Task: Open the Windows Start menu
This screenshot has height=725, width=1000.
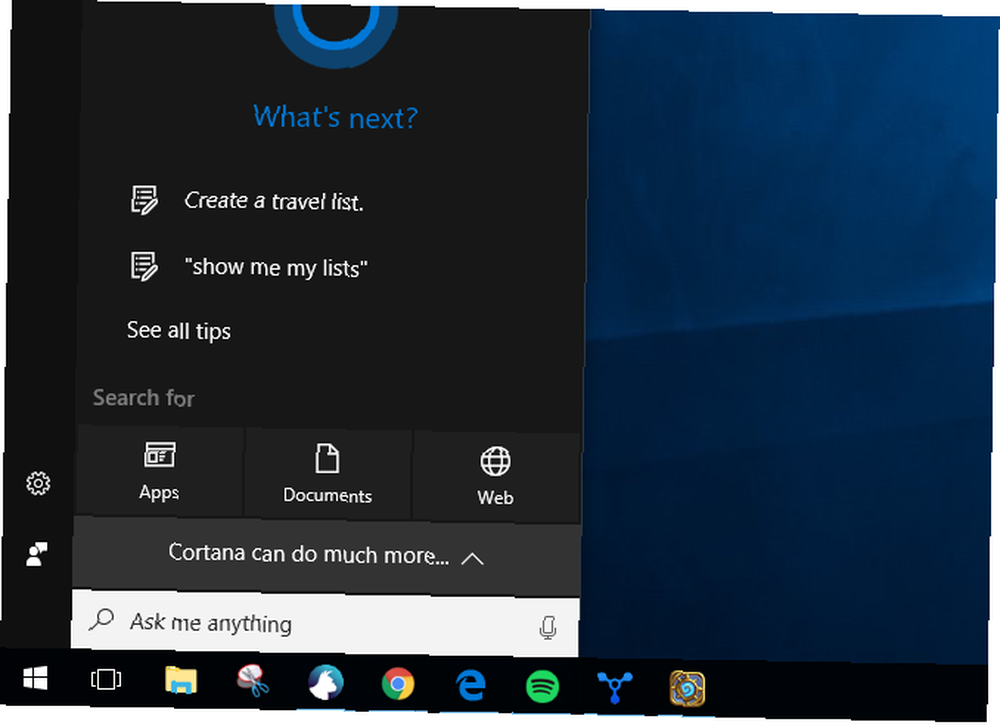Action: 35,678
